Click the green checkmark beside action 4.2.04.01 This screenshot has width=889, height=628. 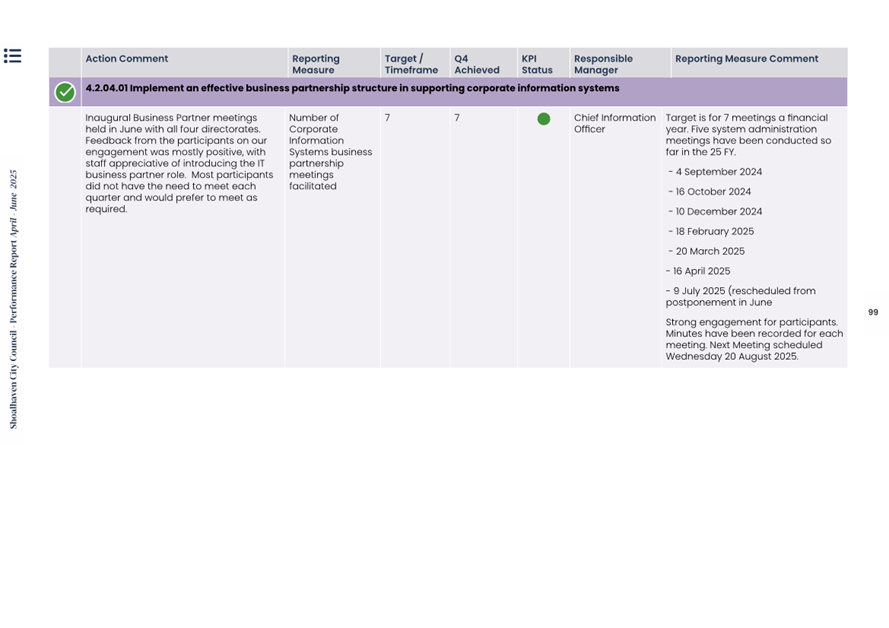[x=65, y=92]
